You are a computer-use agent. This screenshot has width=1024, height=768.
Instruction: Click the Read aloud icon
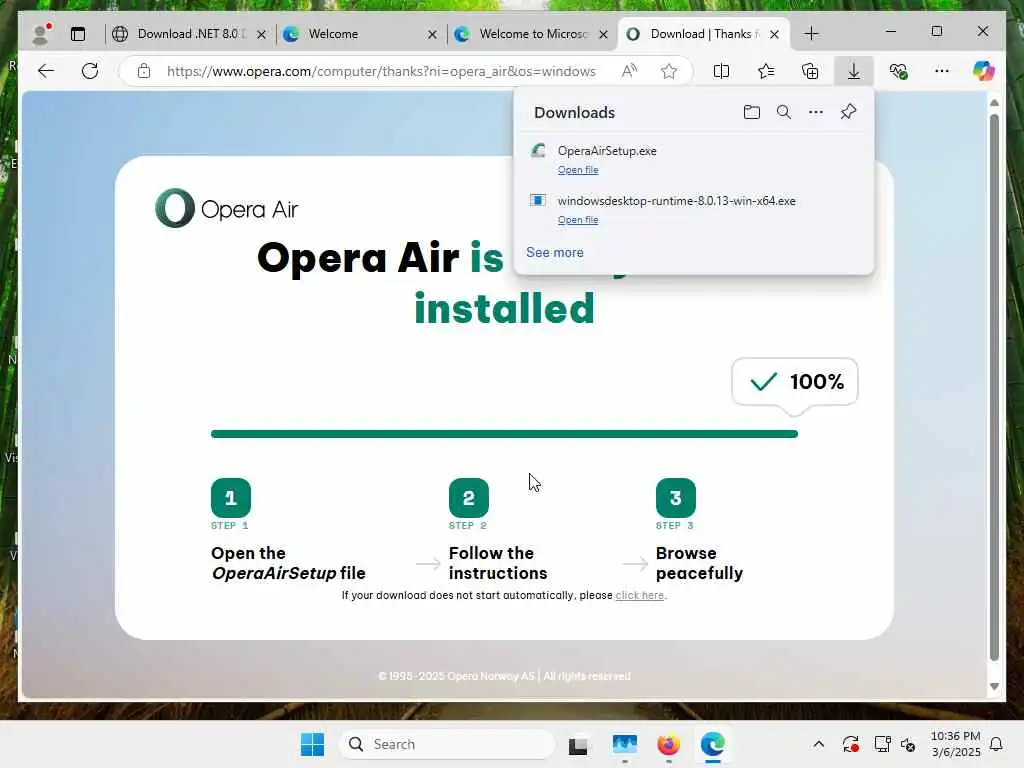(629, 71)
